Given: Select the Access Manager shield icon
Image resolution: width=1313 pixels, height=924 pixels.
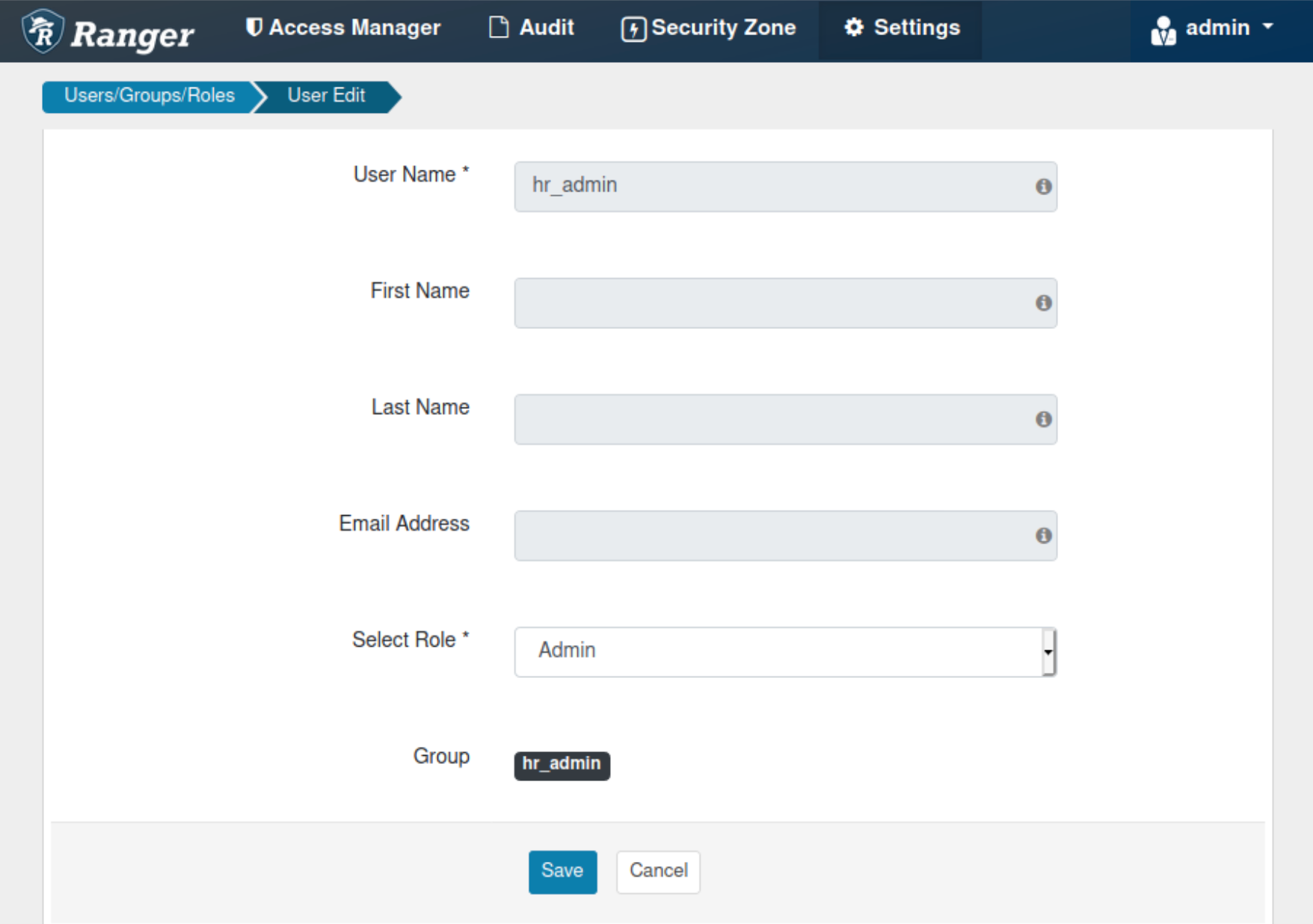Looking at the screenshot, I should point(254,27).
